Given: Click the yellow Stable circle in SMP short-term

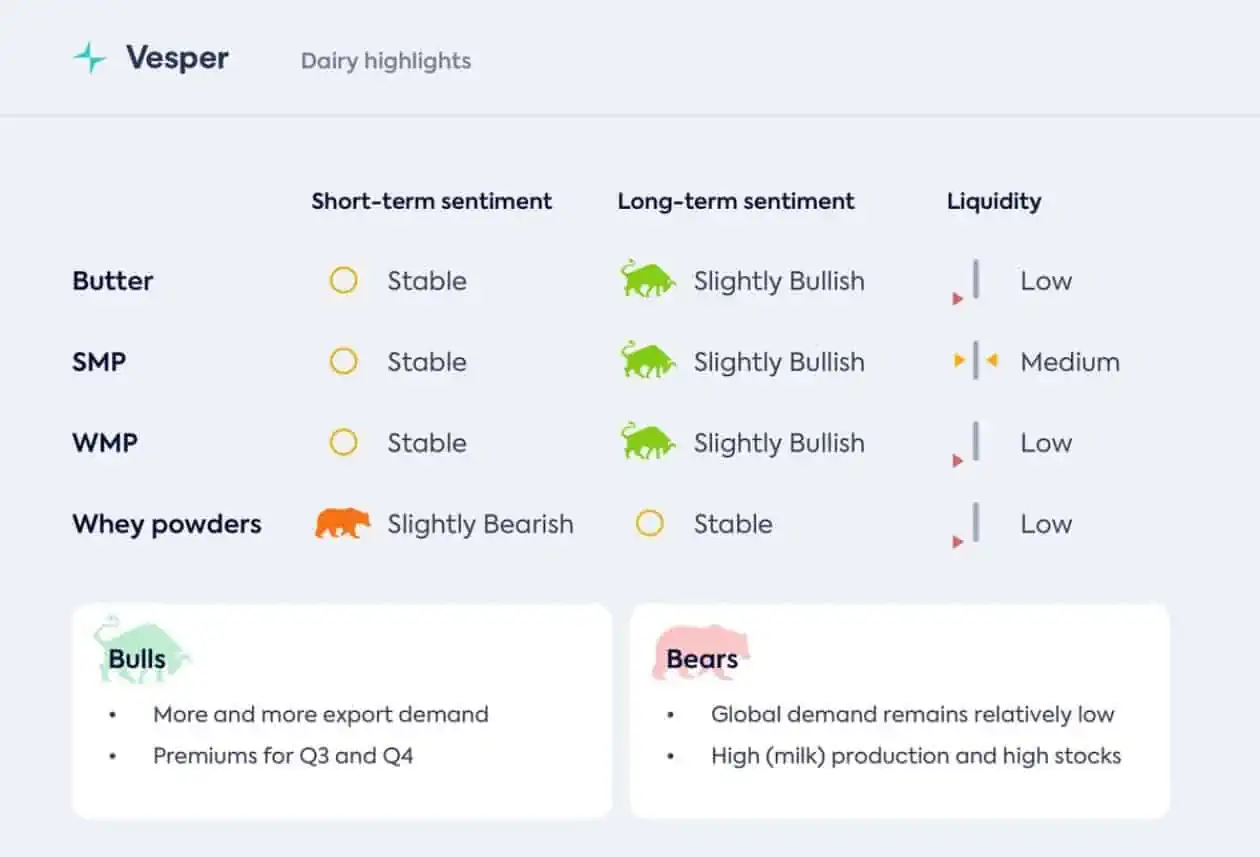Looking at the screenshot, I should click(343, 362).
